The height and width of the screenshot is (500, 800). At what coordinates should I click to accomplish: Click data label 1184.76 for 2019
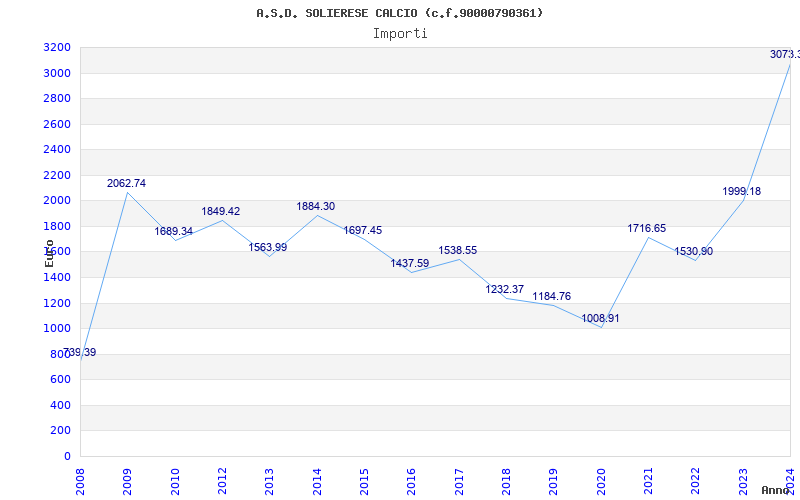click(552, 296)
